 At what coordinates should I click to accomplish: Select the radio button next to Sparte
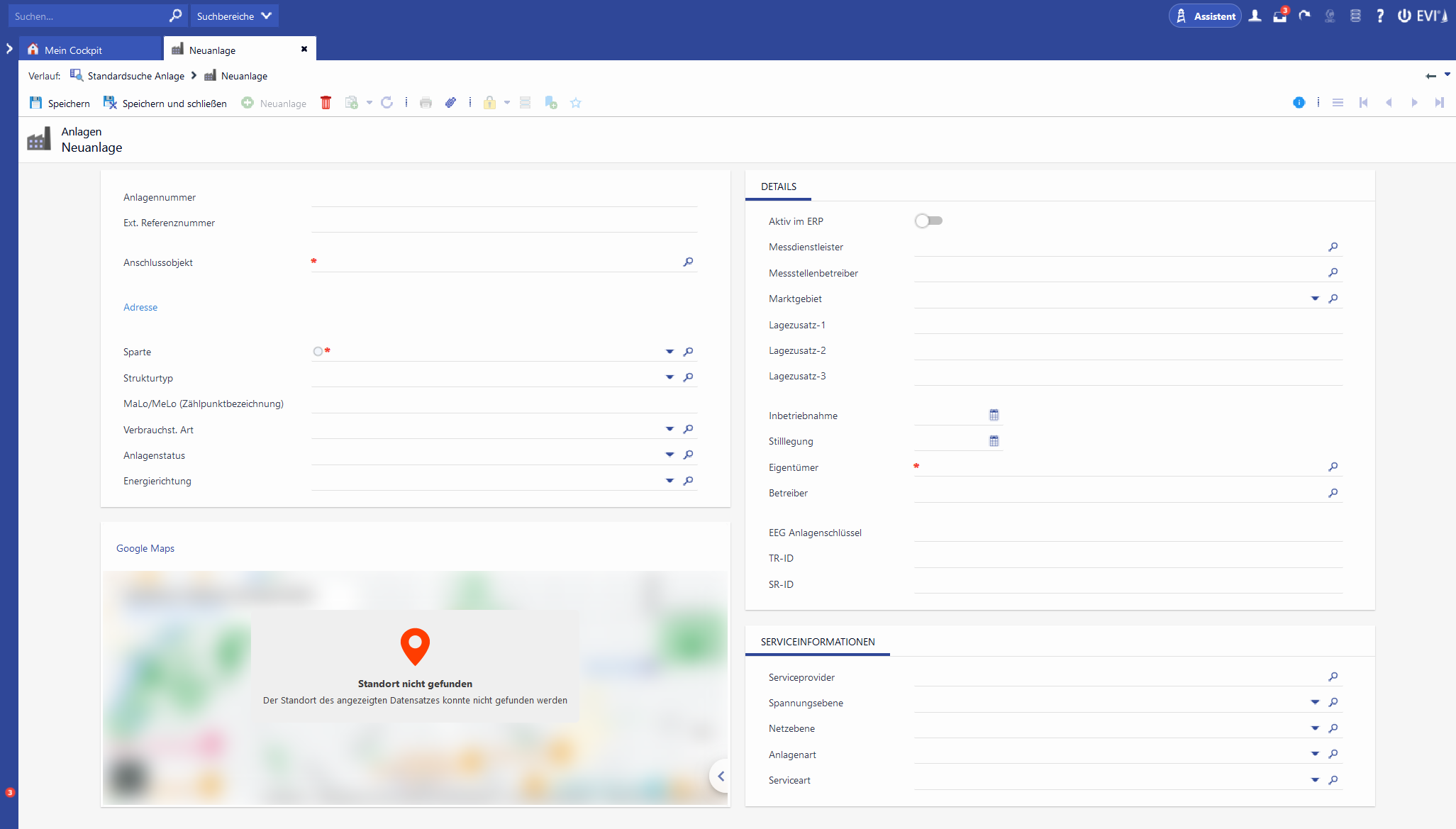pos(318,352)
